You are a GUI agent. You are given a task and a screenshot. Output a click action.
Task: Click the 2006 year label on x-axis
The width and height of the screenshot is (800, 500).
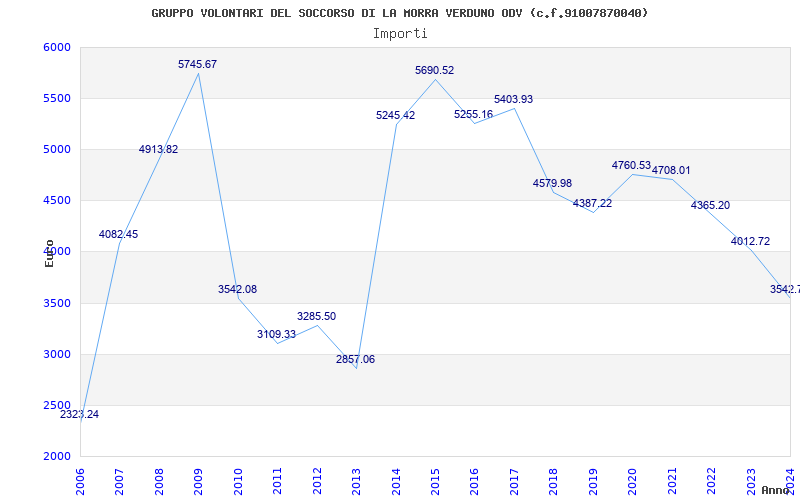coord(80,481)
